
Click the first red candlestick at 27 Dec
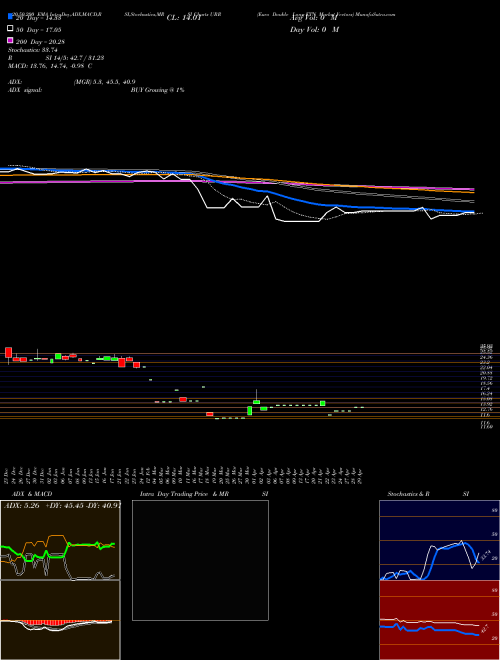8,353
